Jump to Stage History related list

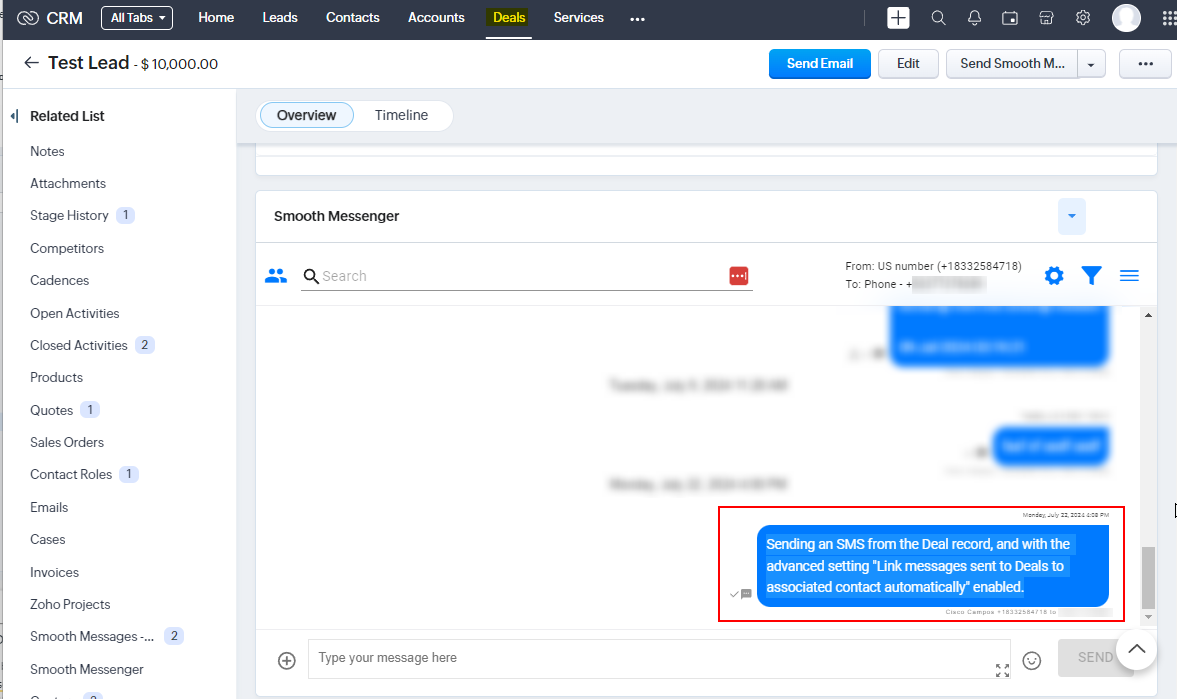pyautogui.click(x=69, y=215)
